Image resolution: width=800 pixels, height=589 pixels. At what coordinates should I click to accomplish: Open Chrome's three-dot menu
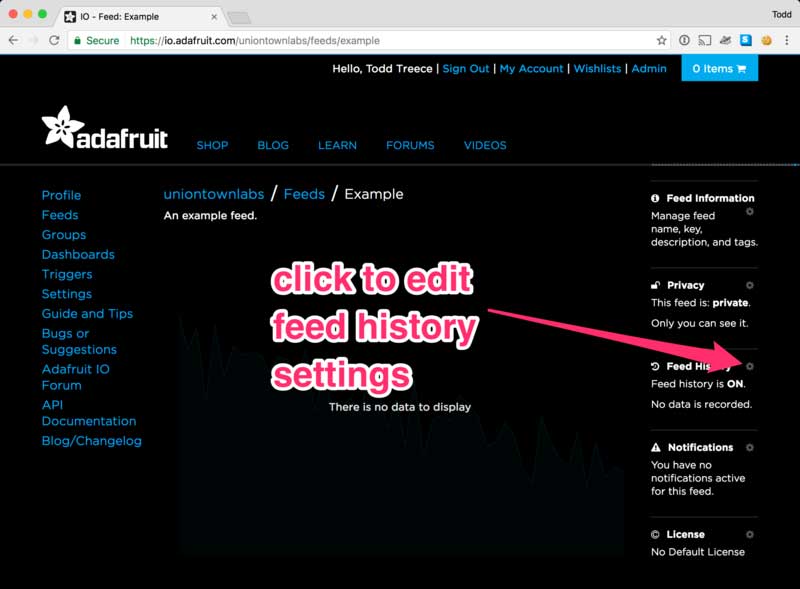click(787, 41)
